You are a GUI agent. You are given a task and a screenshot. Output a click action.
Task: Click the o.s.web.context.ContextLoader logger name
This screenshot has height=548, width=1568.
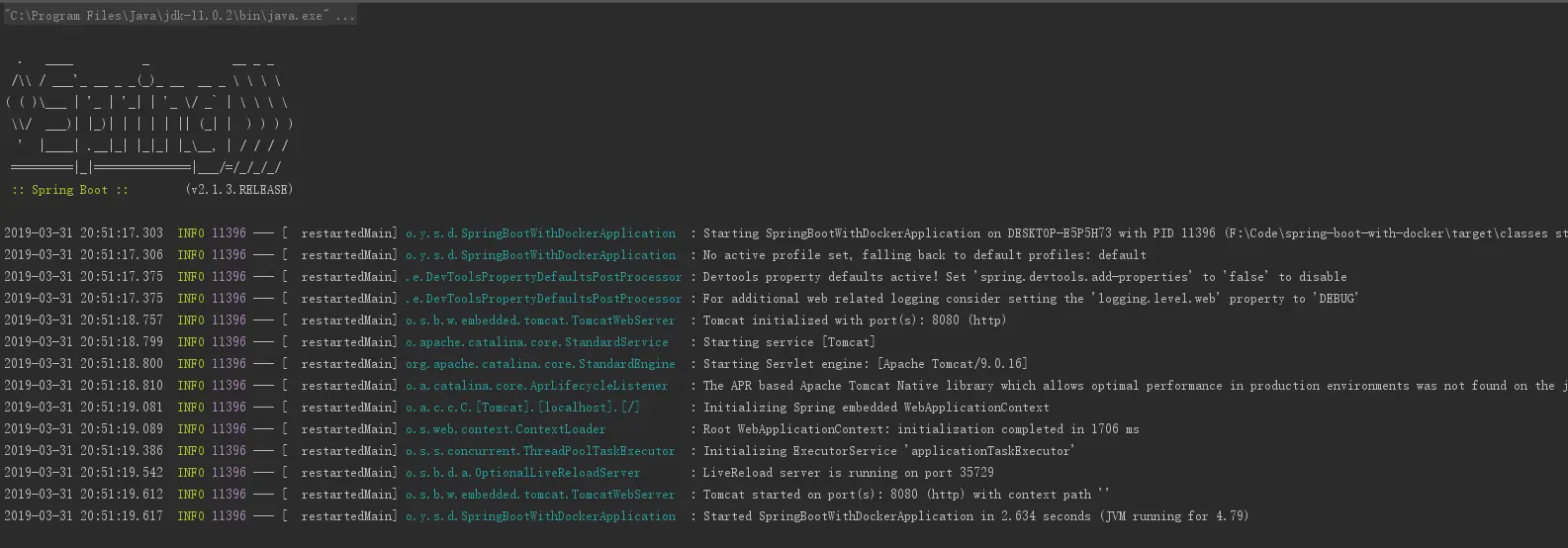pos(506,429)
